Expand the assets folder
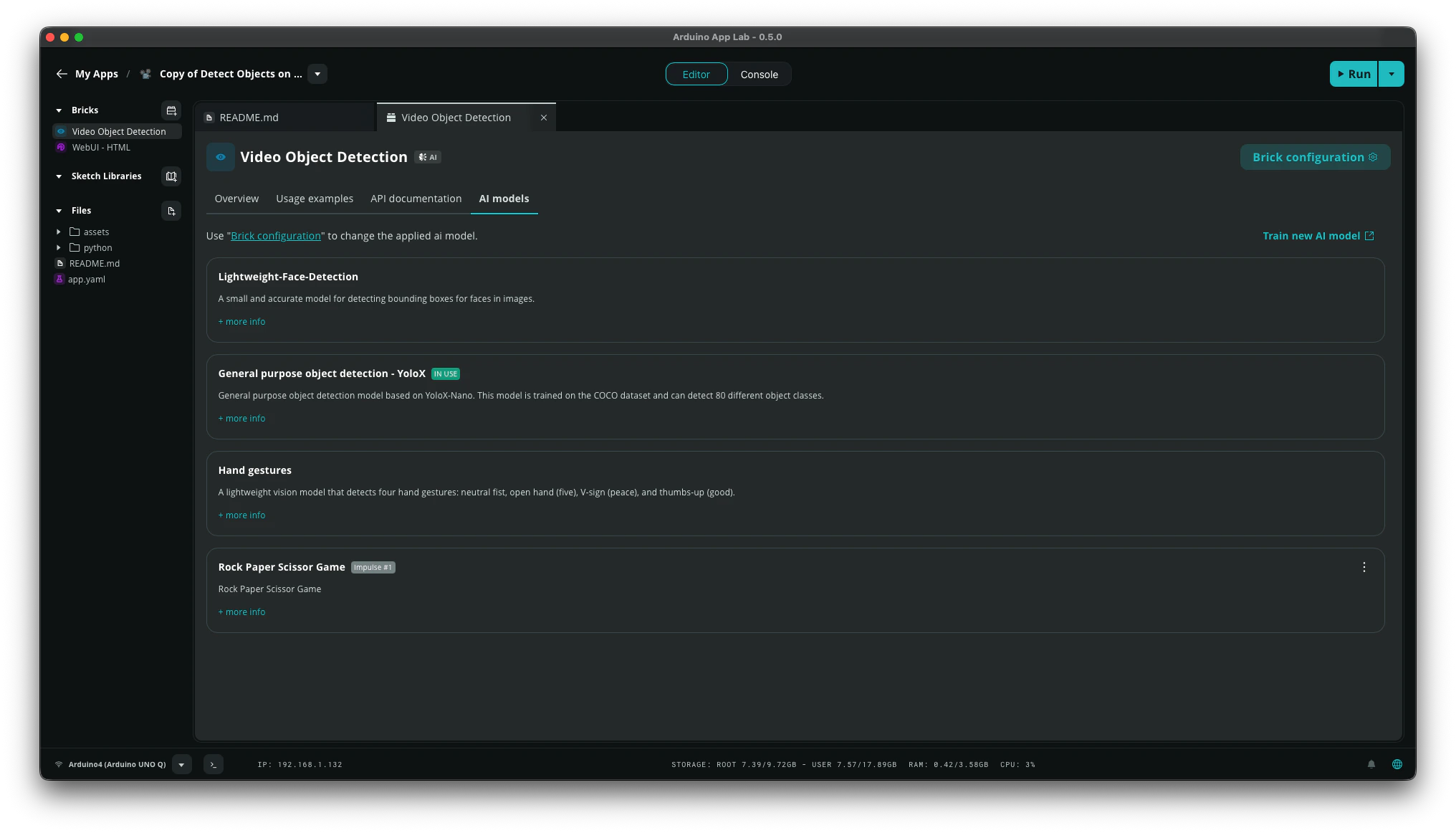This screenshot has width=1456, height=833. pos(59,232)
